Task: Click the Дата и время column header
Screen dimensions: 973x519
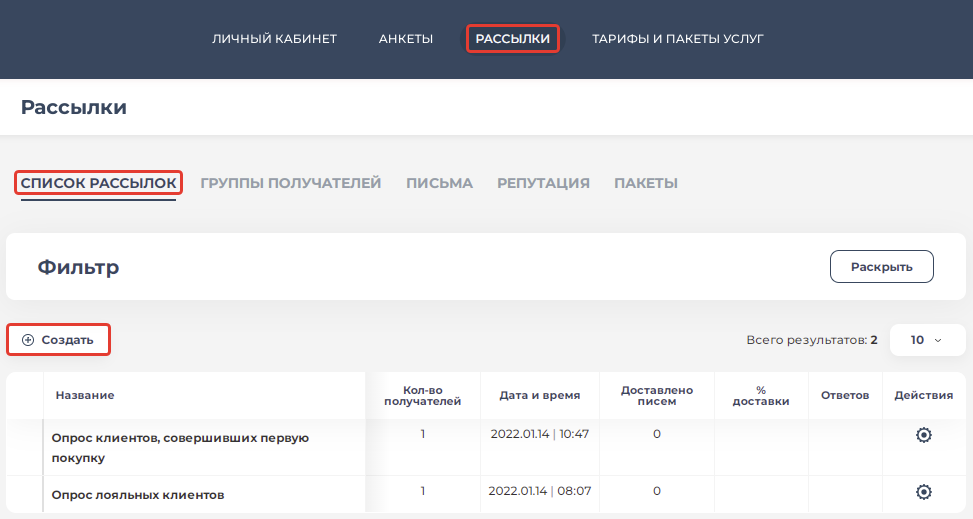Action: click(540, 395)
